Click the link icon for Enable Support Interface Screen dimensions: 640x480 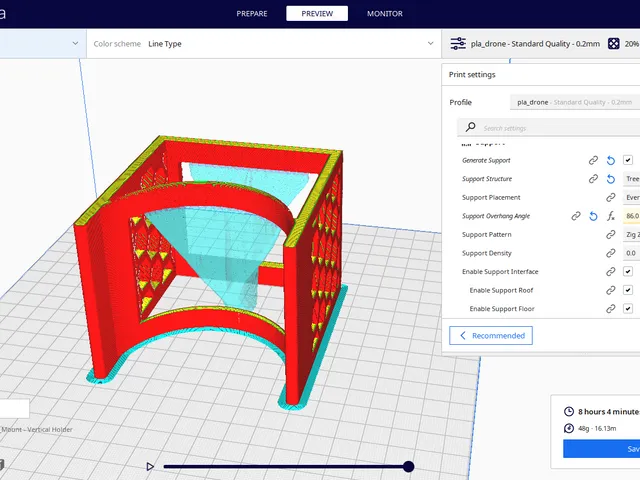[611, 272]
